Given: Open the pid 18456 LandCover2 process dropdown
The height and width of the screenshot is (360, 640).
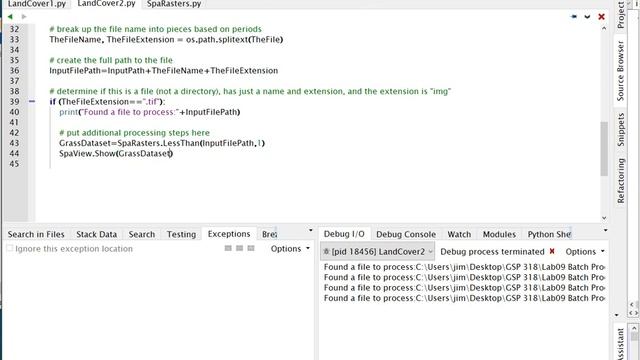Looking at the screenshot, I should pyautogui.click(x=378, y=251).
